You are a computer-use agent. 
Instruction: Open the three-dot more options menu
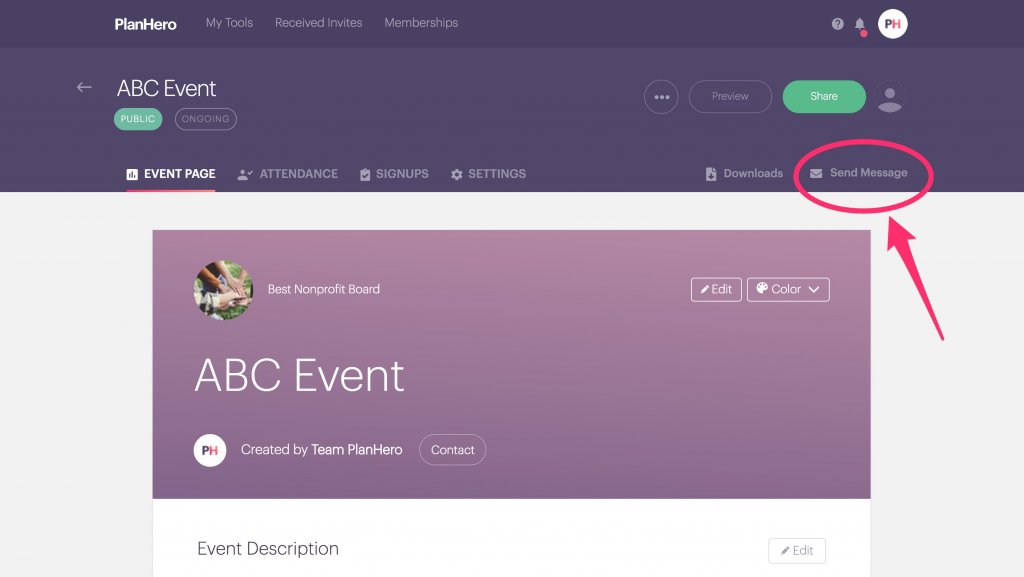661,96
